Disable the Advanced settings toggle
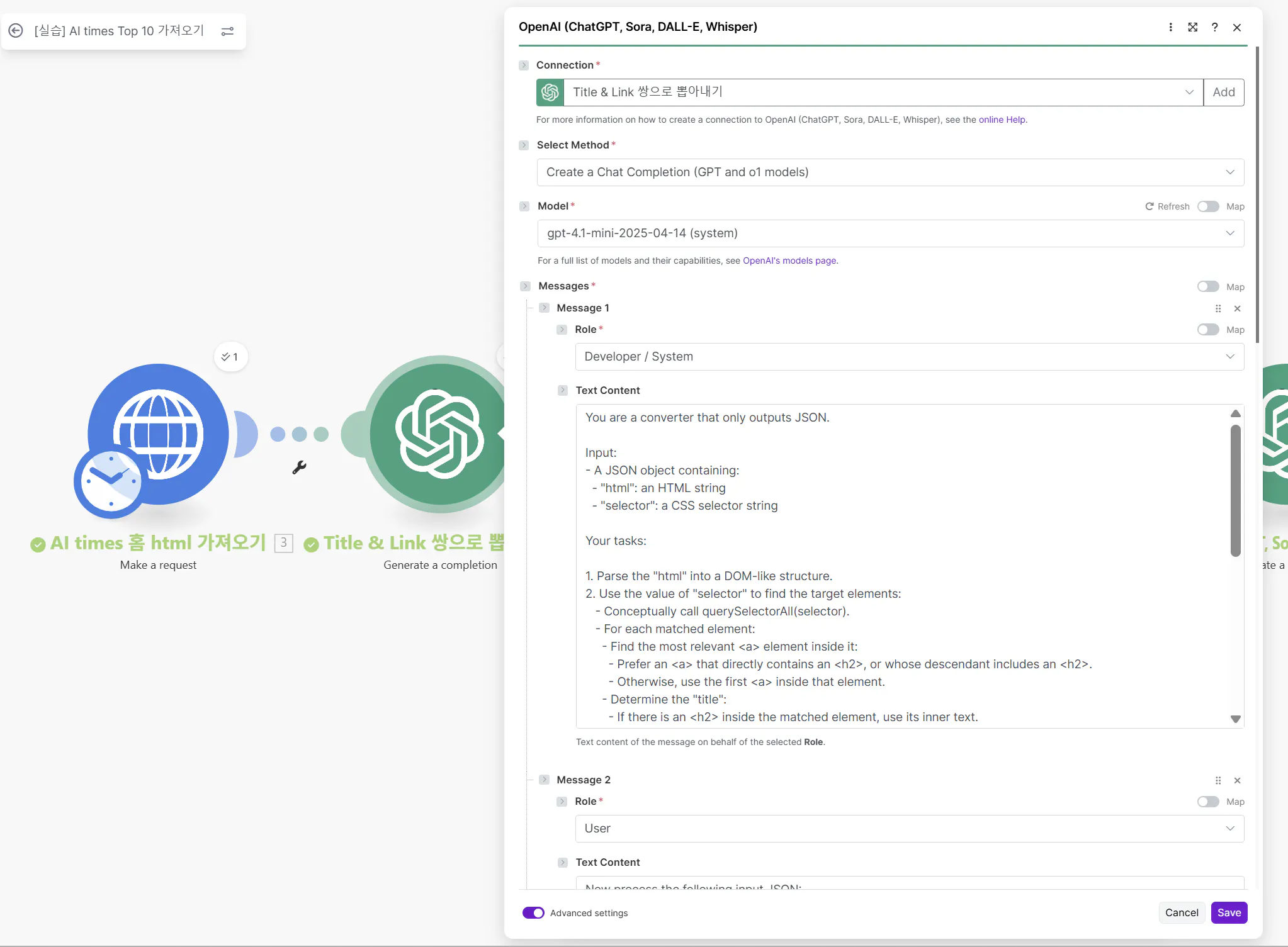 (533, 913)
